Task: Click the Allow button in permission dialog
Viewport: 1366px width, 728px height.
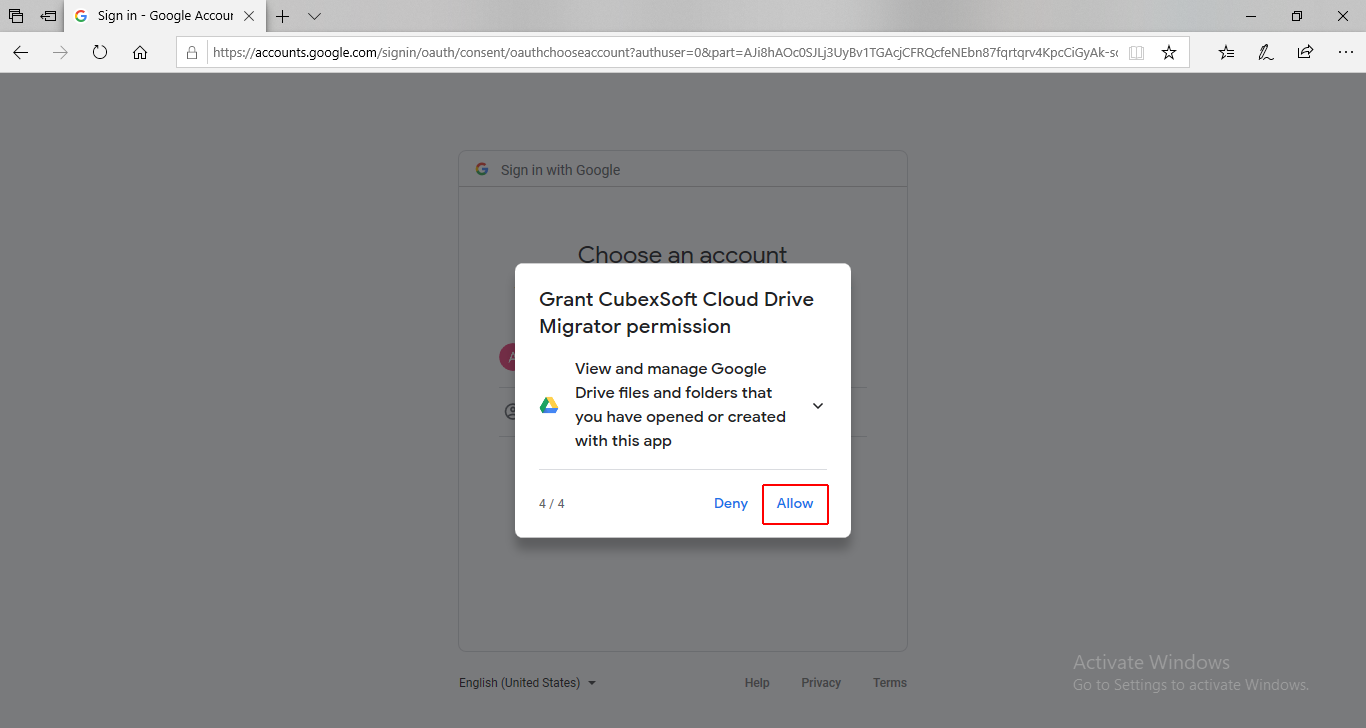Action: coord(795,504)
